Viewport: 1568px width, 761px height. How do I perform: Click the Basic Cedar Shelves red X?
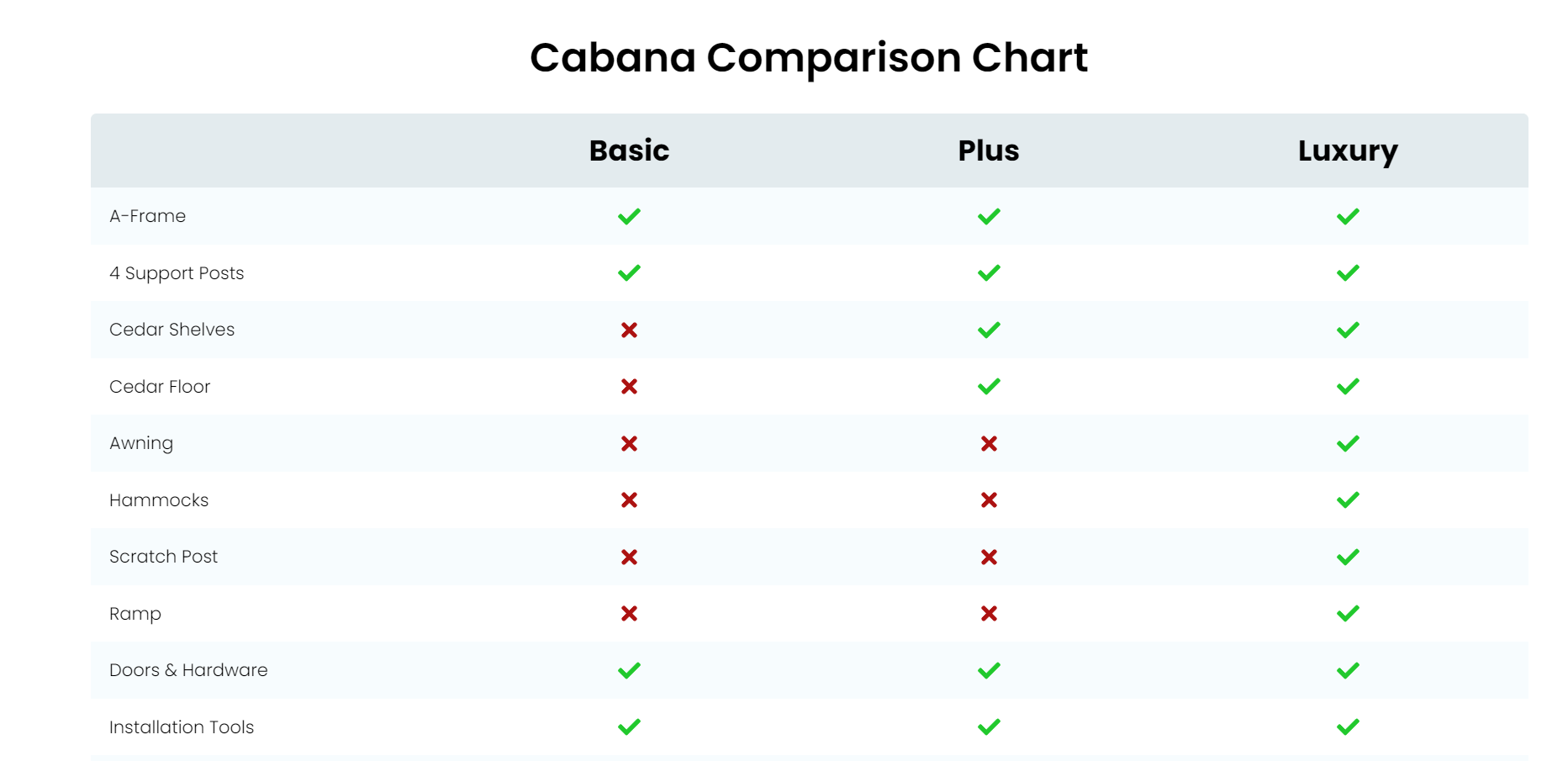pyautogui.click(x=629, y=330)
